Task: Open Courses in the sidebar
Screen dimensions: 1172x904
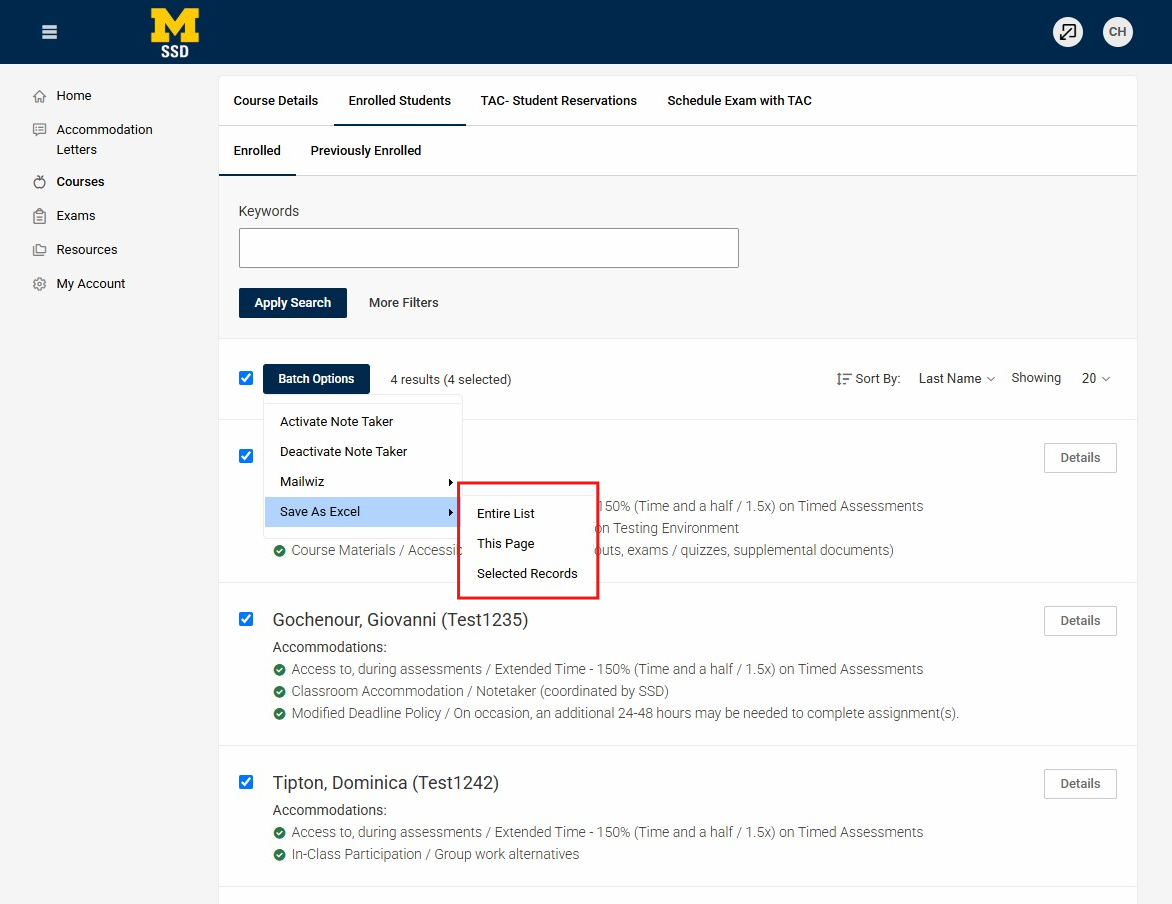Action: (x=80, y=182)
